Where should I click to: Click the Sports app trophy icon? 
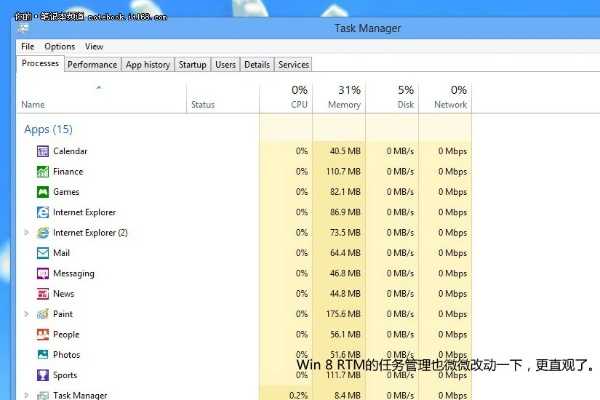(x=43, y=375)
